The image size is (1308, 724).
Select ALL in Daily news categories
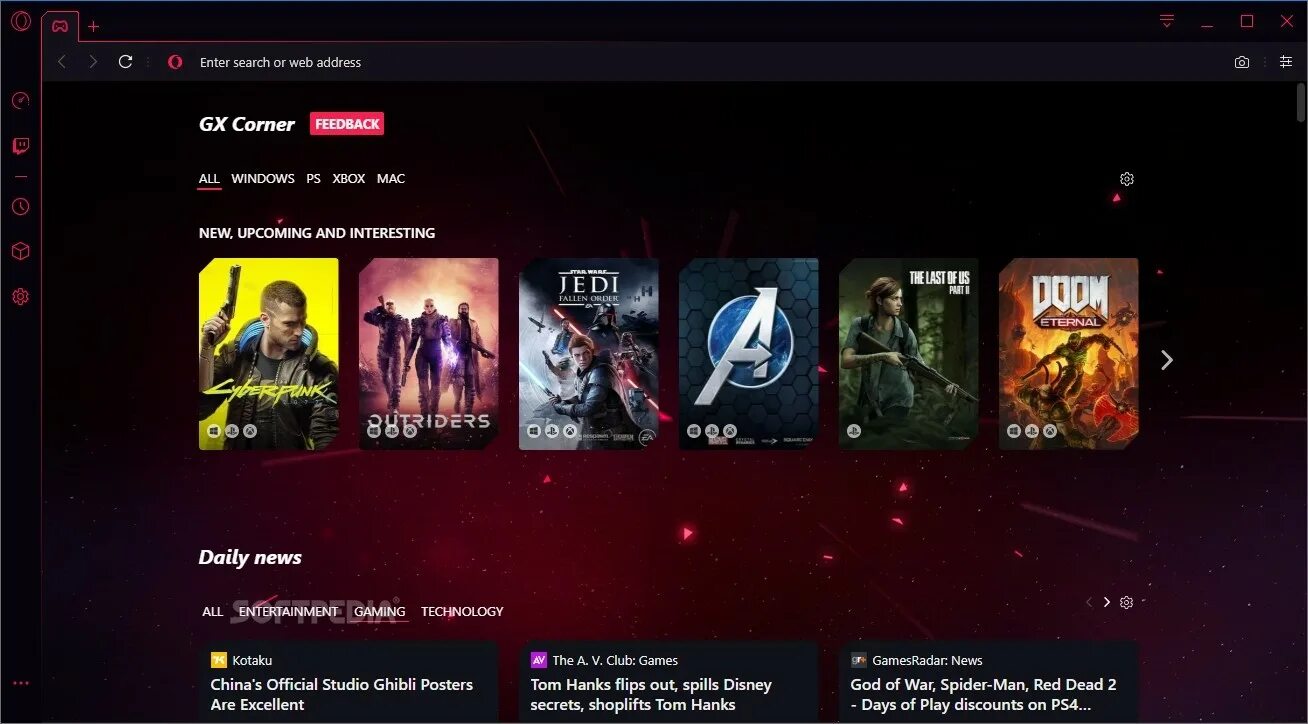point(212,611)
